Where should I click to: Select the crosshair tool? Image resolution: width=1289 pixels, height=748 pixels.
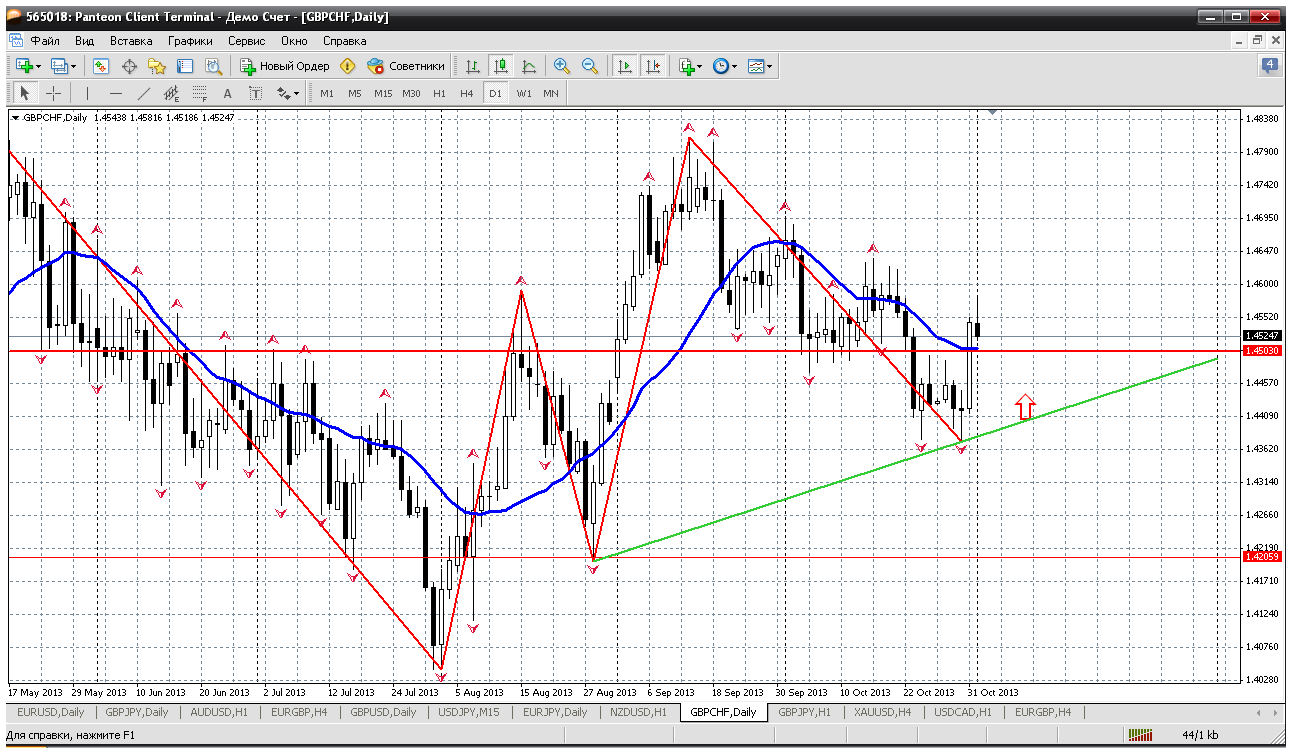pos(53,93)
